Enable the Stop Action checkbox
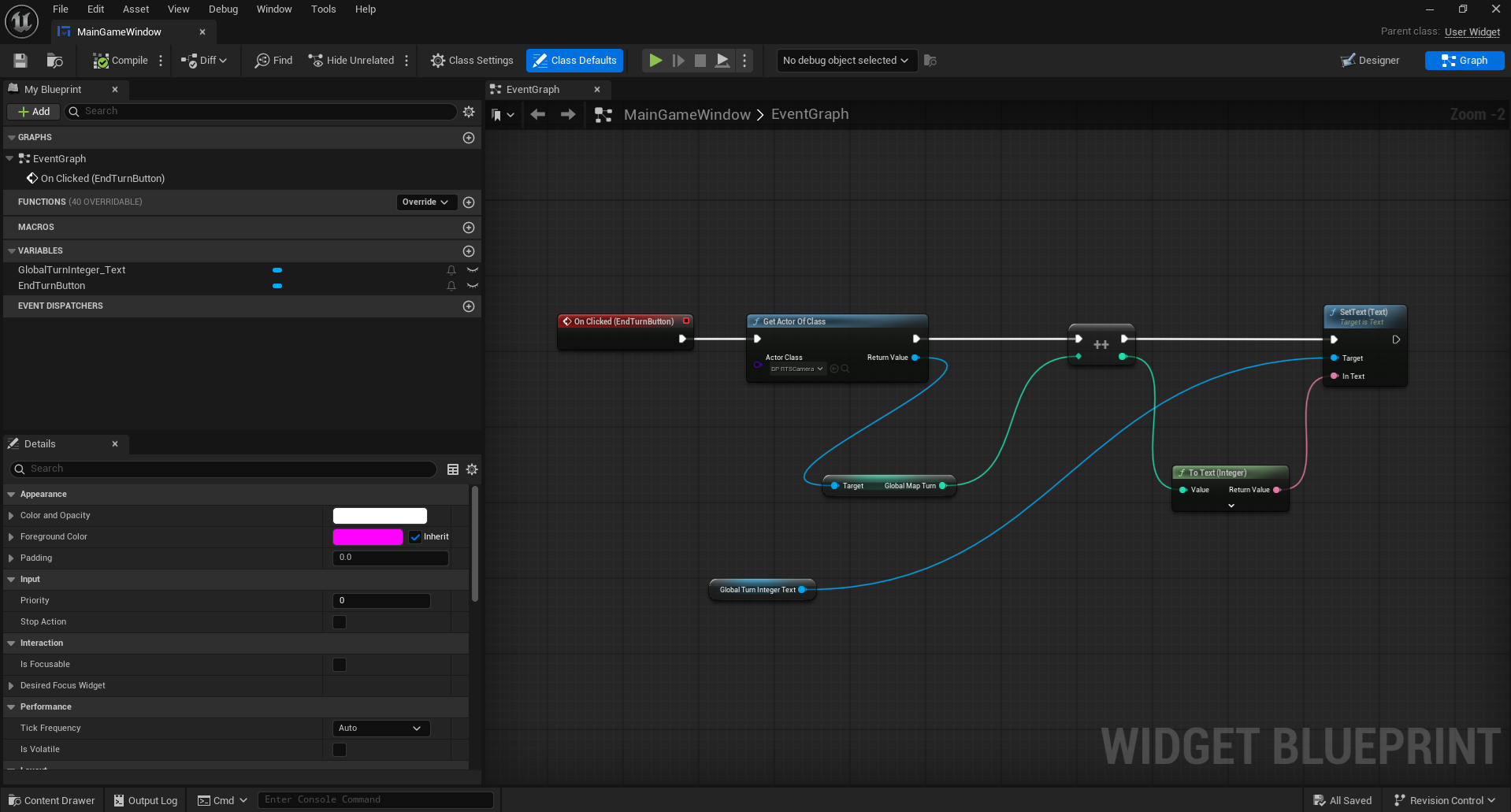This screenshot has height=812, width=1511. point(340,622)
